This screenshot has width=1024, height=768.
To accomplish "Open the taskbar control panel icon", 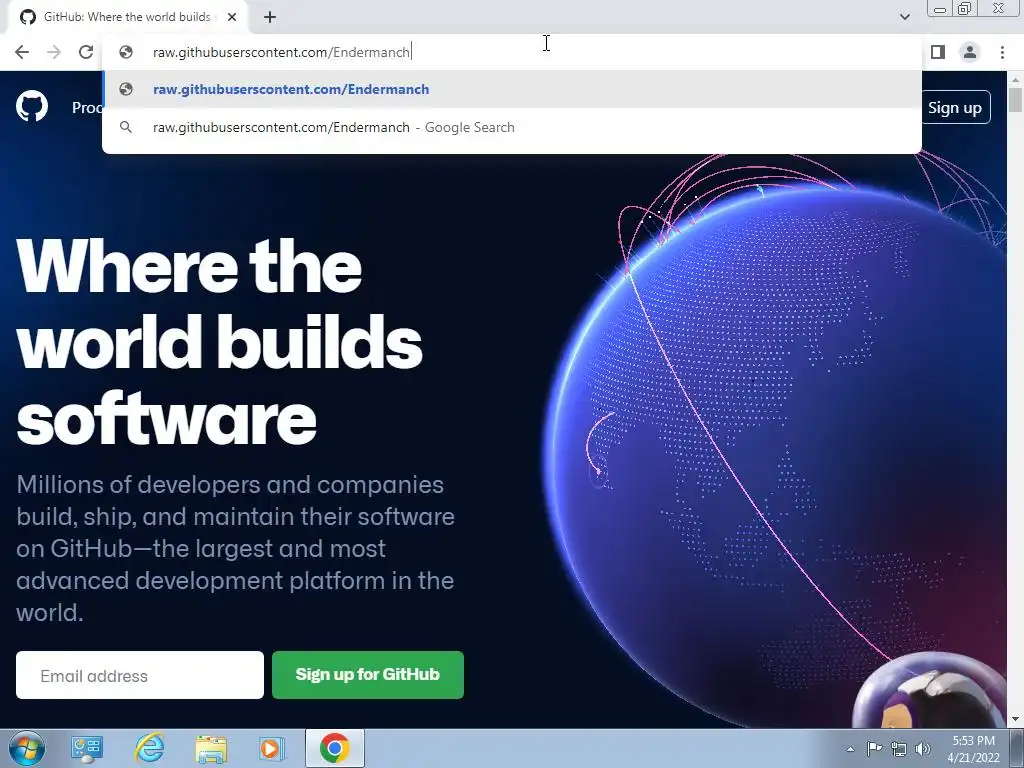I will (x=87, y=748).
